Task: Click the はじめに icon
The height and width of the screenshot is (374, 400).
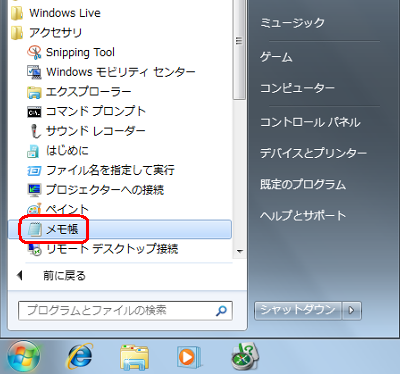Action: coord(33,151)
